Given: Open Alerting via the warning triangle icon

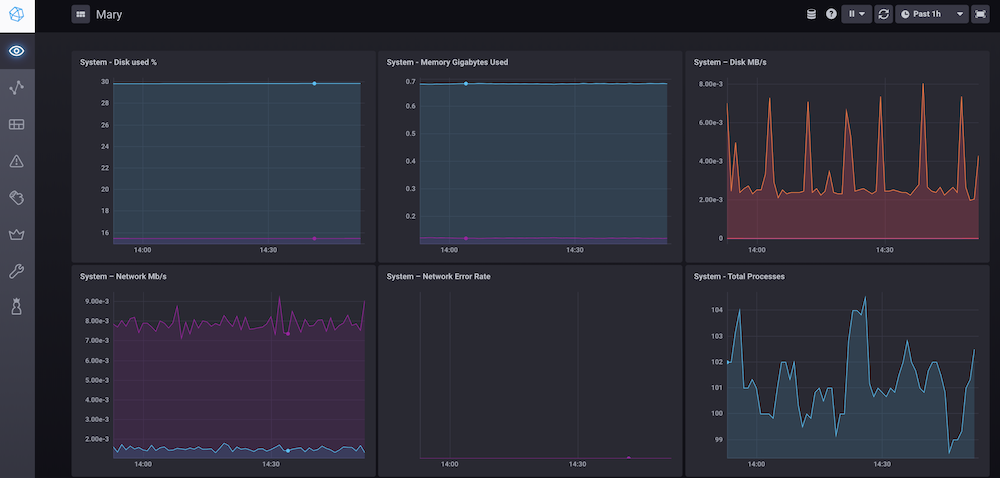Looking at the screenshot, I should 17,161.
